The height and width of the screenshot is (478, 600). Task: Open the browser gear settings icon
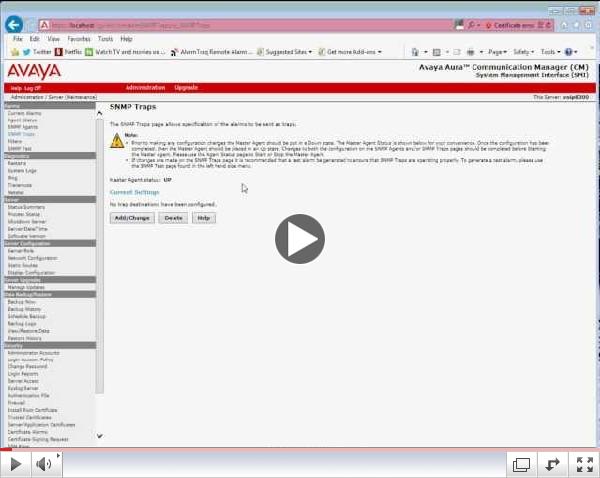tap(589, 25)
